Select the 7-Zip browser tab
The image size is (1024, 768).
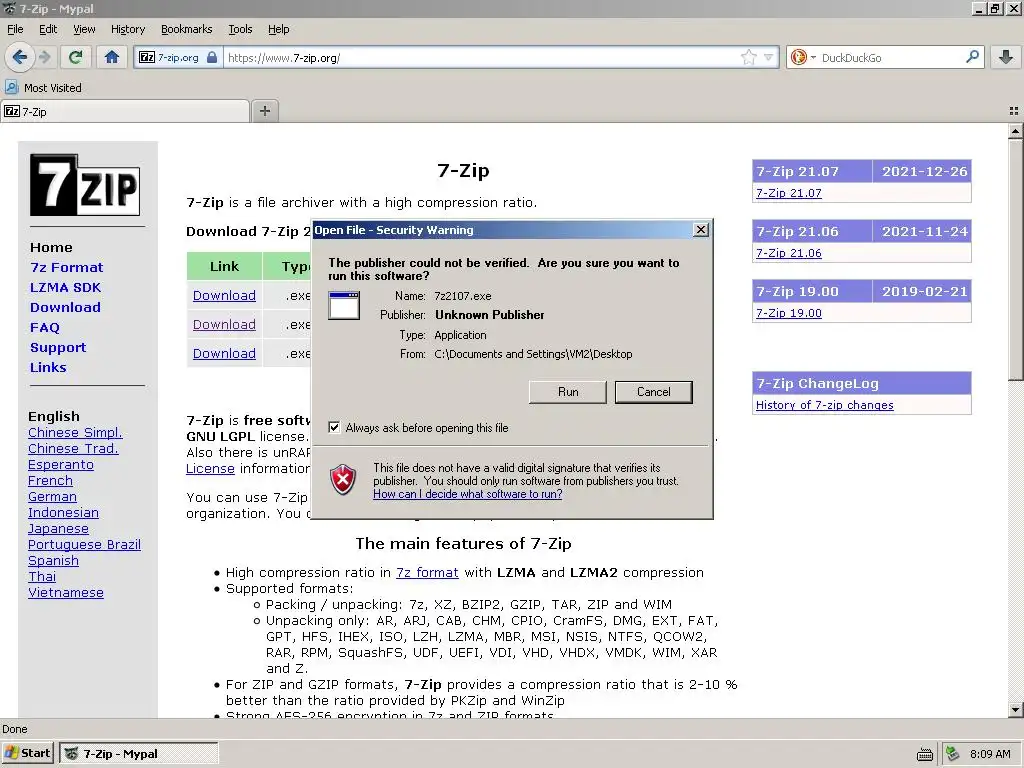coord(125,112)
